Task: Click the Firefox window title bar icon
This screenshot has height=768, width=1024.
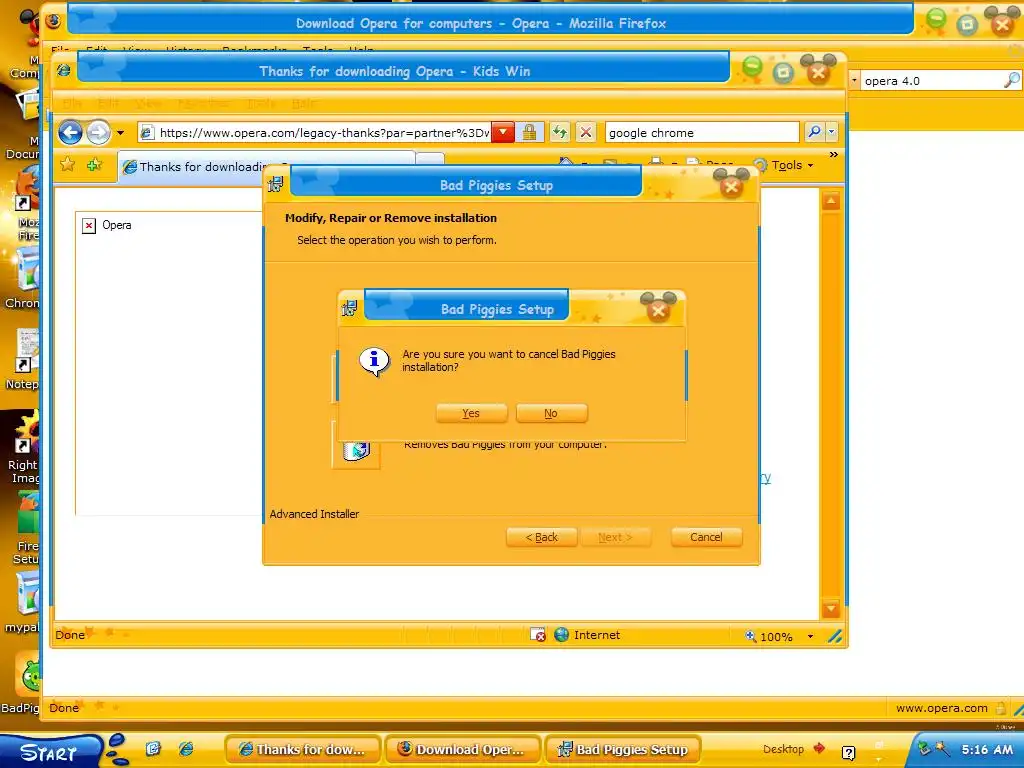Action: click(54, 22)
